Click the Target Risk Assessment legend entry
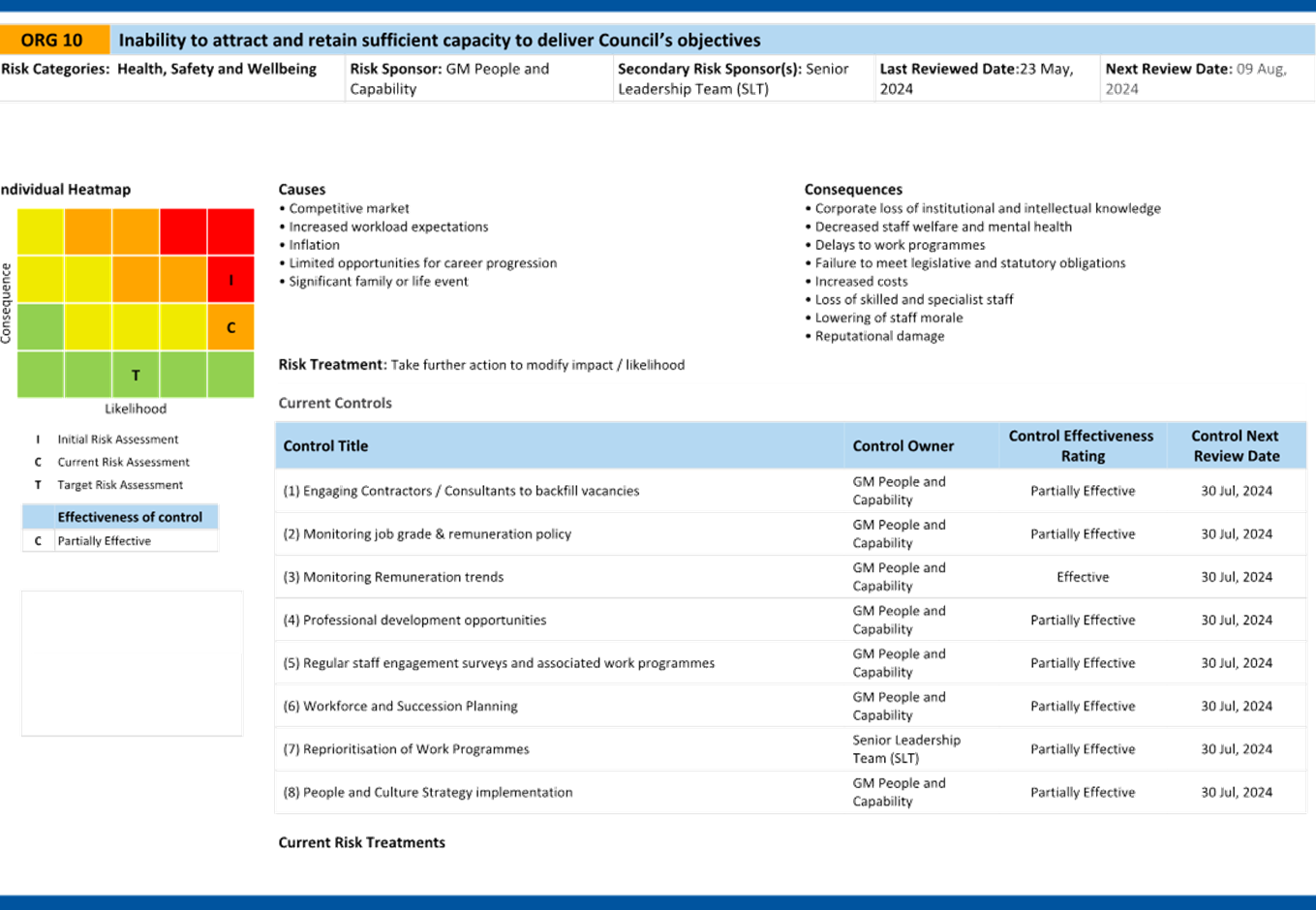The height and width of the screenshot is (910, 1316). click(120, 485)
